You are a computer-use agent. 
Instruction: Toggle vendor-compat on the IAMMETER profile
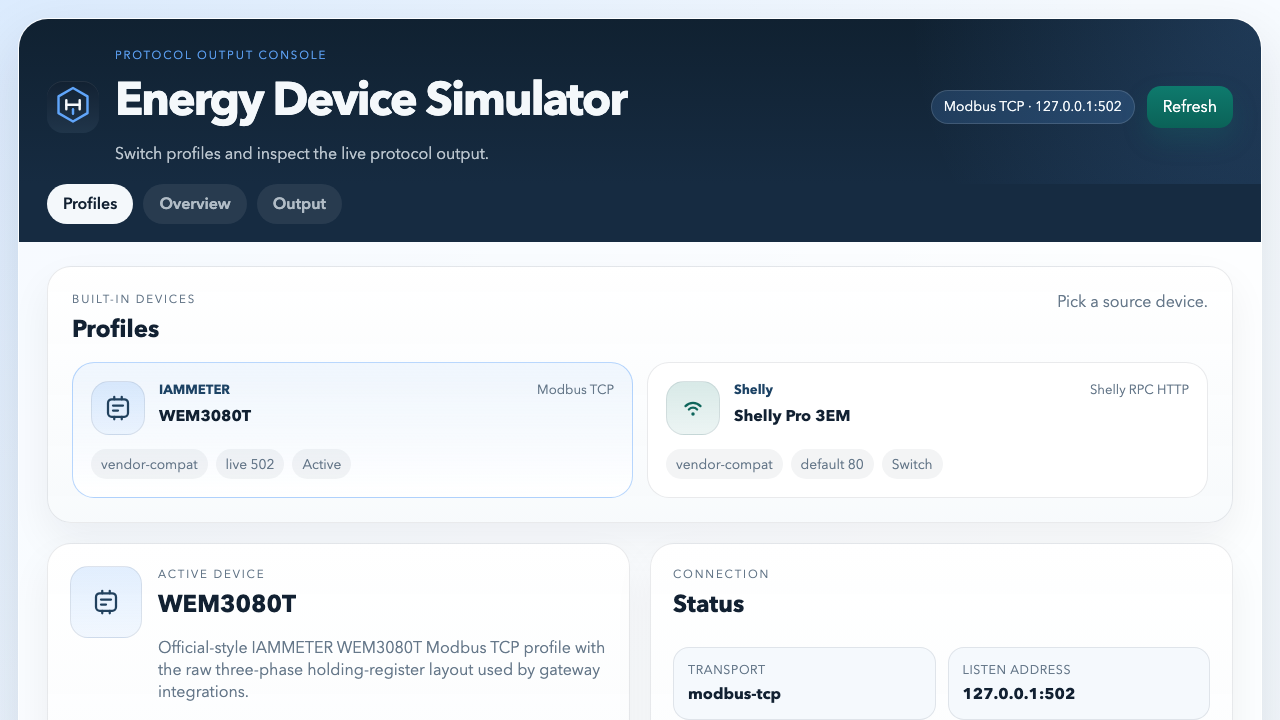pos(149,463)
